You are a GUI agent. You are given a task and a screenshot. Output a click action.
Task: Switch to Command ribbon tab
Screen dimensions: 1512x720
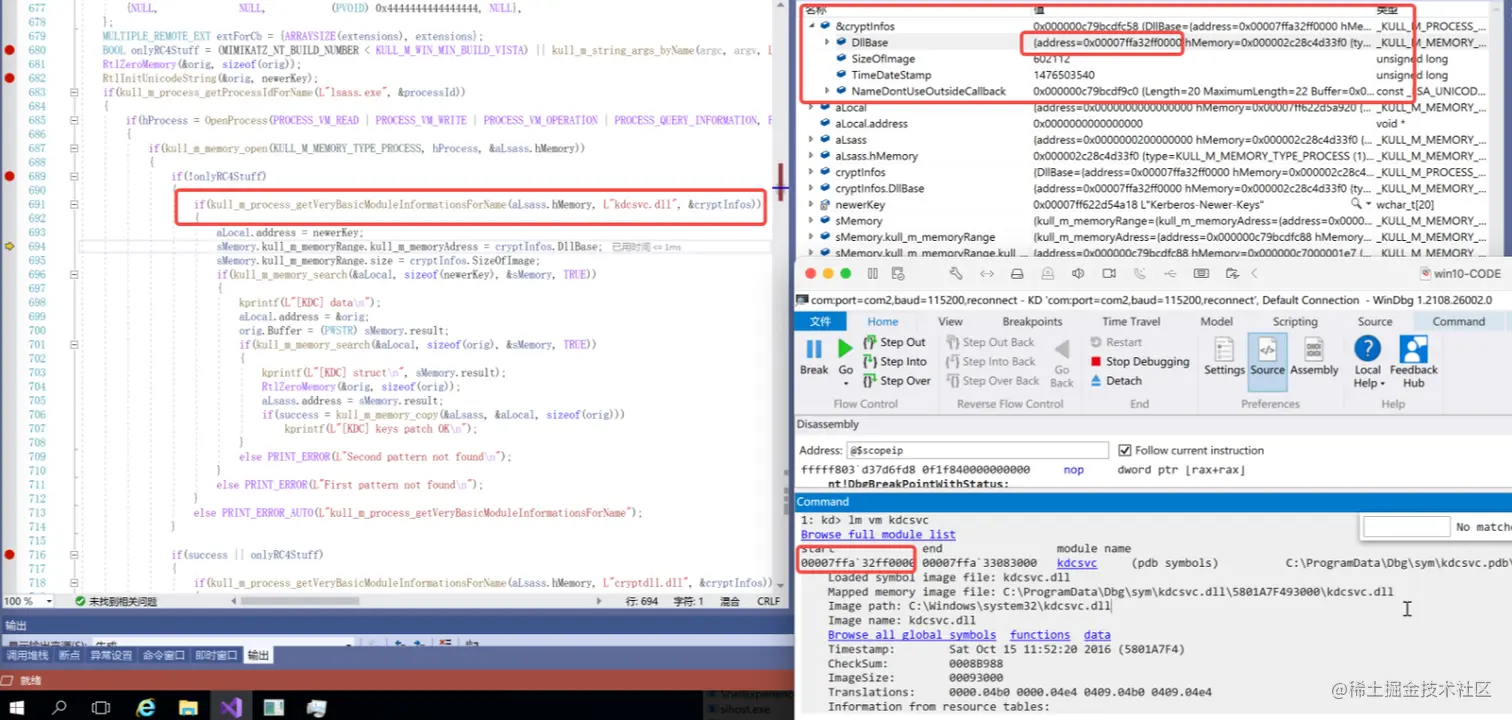click(x=1459, y=322)
